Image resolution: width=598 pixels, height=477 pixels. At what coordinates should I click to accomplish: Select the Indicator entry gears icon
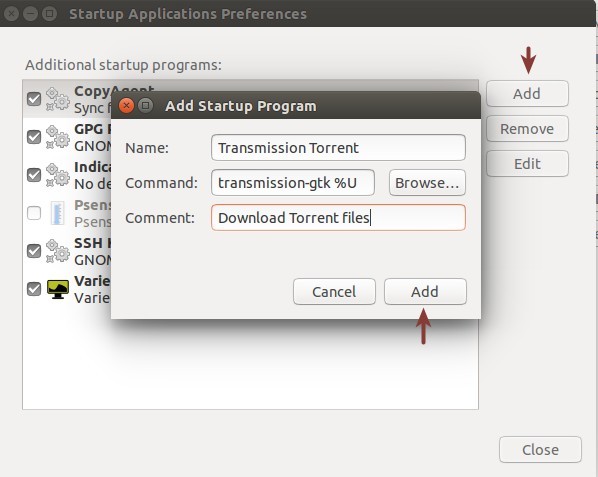pyautogui.click(x=58, y=175)
